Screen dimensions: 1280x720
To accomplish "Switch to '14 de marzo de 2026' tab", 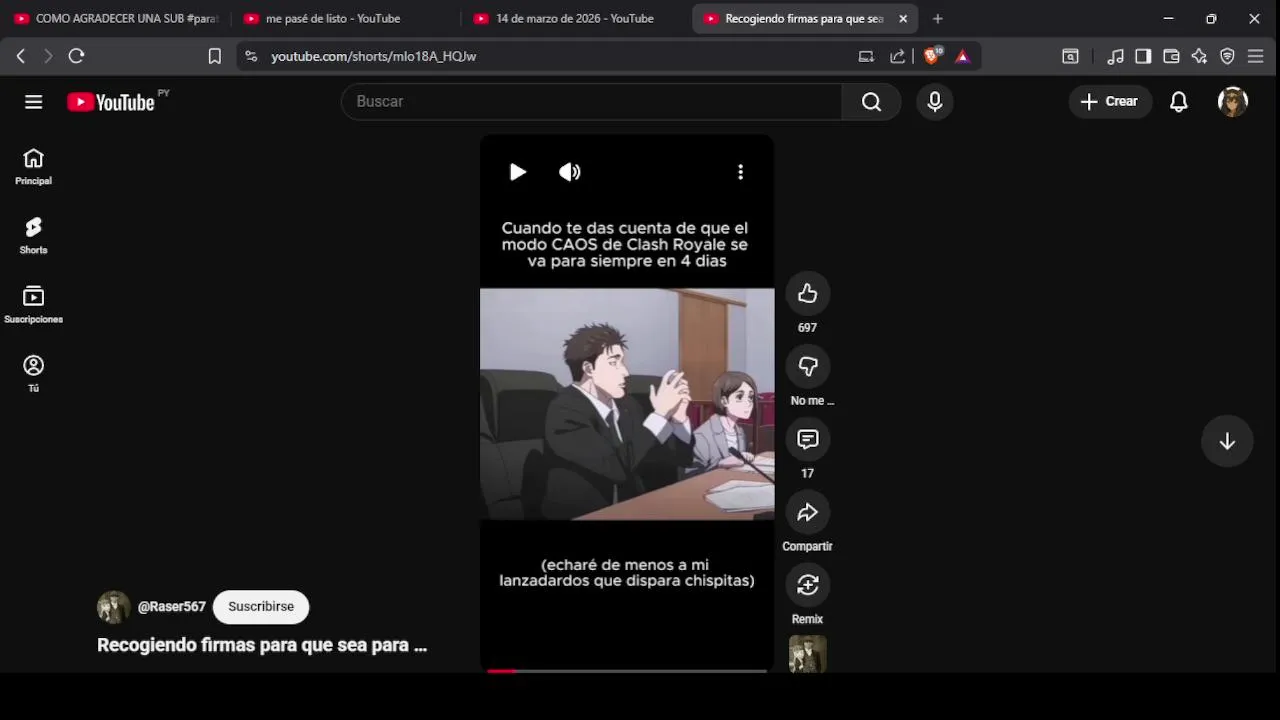I will (574, 19).
